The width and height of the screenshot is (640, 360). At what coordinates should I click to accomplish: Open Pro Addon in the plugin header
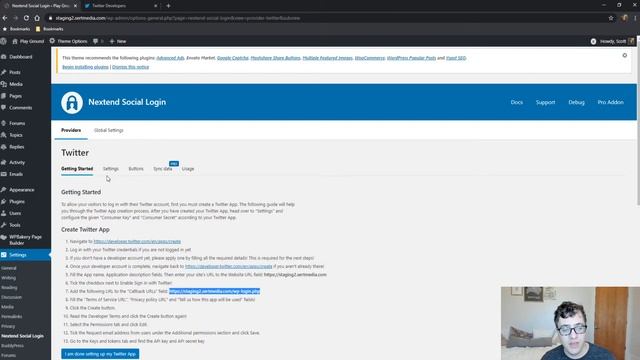[x=611, y=102]
